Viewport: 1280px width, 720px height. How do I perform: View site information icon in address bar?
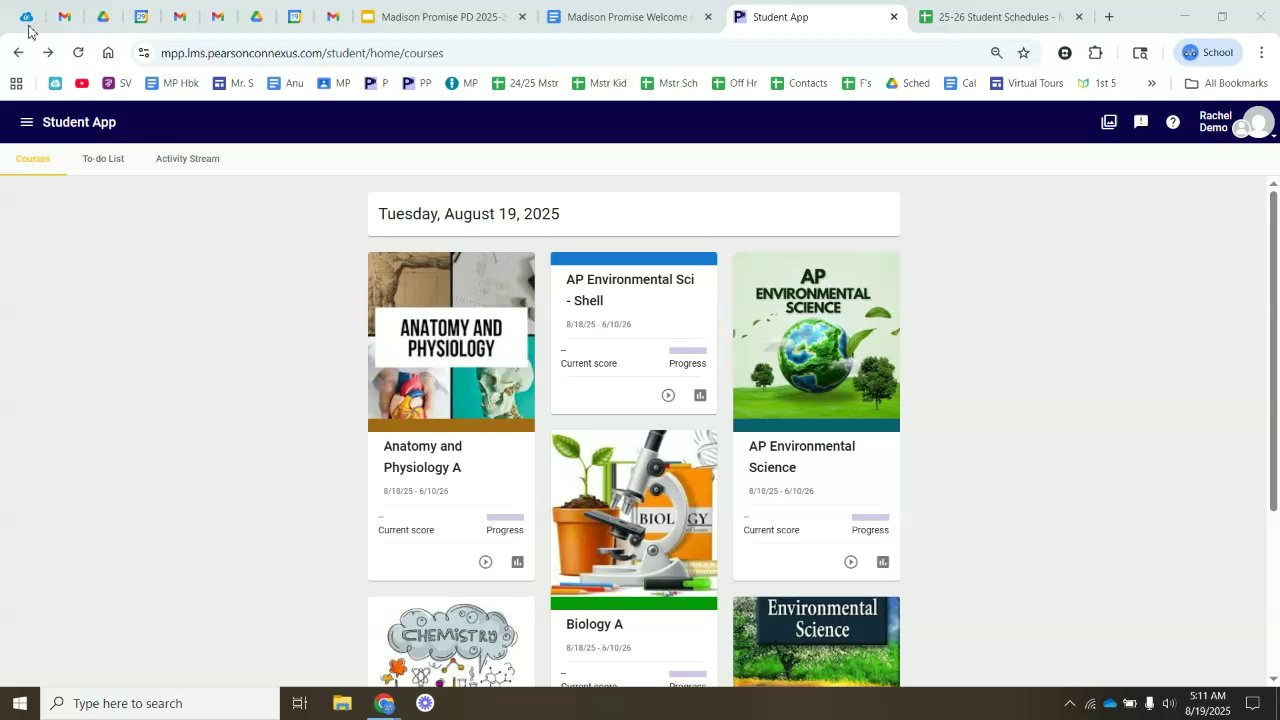(x=144, y=53)
